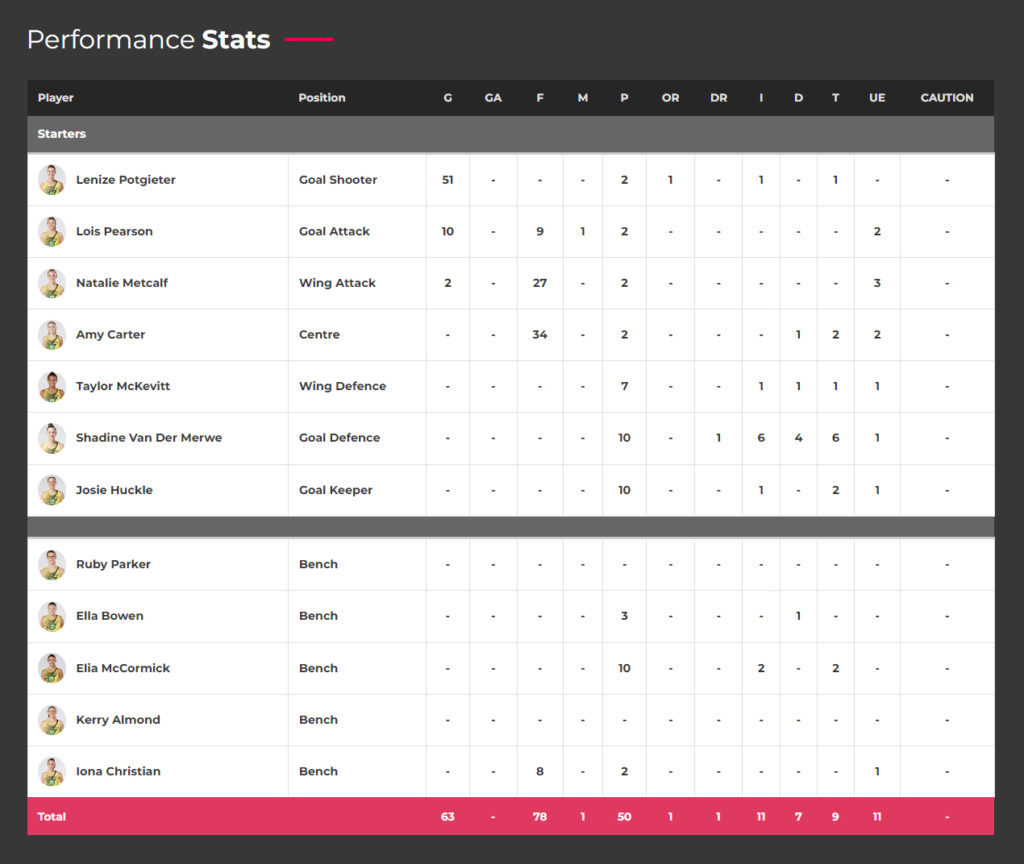The width and height of the screenshot is (1024, 864).
Task: Click Ella Bowen's player avatar
Action: [52, 616]
